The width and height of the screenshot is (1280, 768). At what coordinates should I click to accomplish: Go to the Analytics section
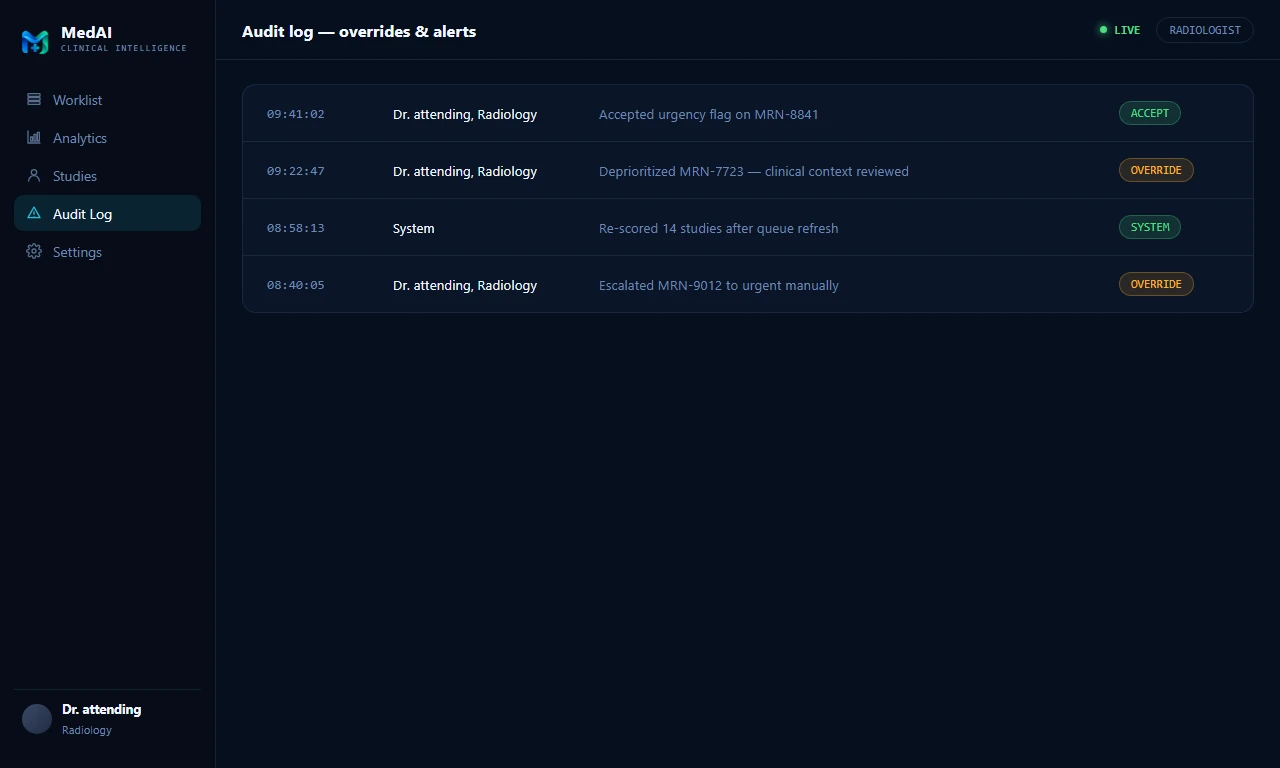tap(107, 138)
